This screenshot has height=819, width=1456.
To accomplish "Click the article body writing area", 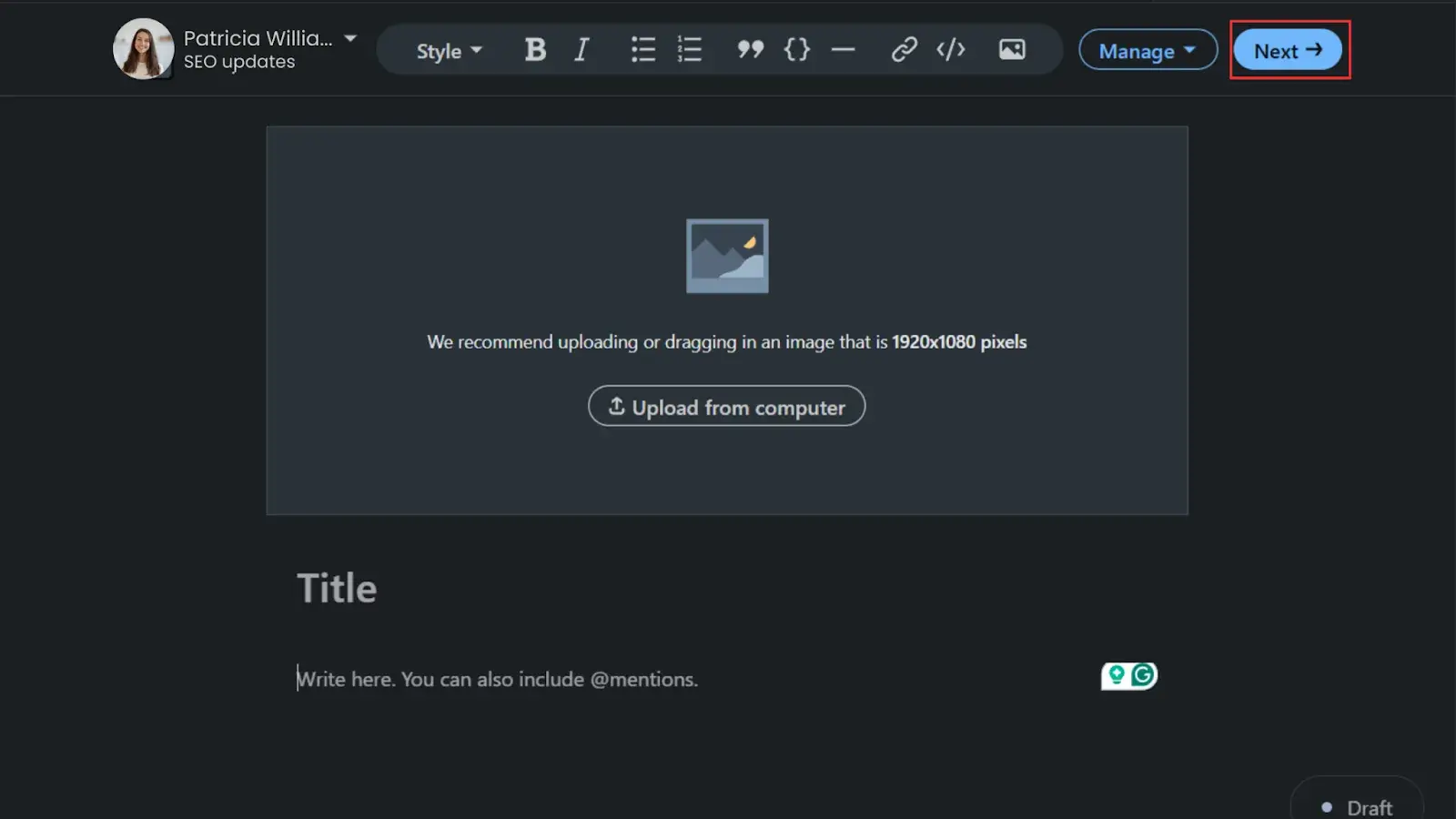I will click(497, 679).
